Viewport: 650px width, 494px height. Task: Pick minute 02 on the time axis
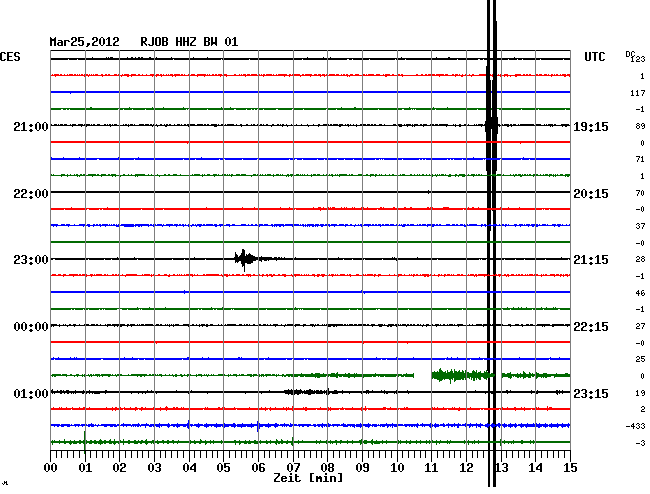tap(119, 468)
